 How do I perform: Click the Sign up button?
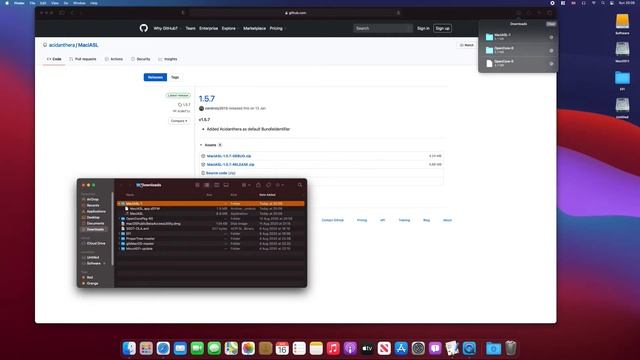pos(442,28)
